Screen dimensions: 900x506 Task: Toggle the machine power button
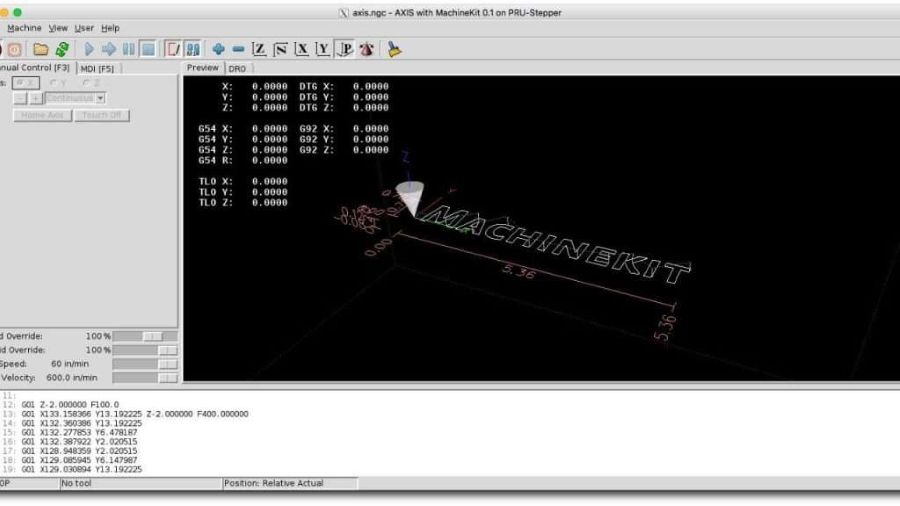coord(14,50)
